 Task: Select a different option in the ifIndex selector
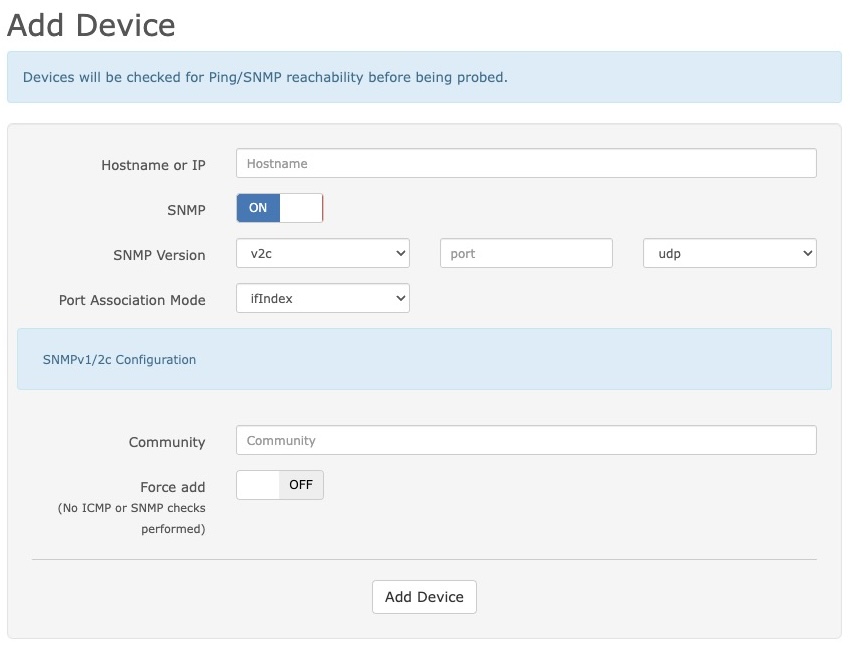[322, 298]
